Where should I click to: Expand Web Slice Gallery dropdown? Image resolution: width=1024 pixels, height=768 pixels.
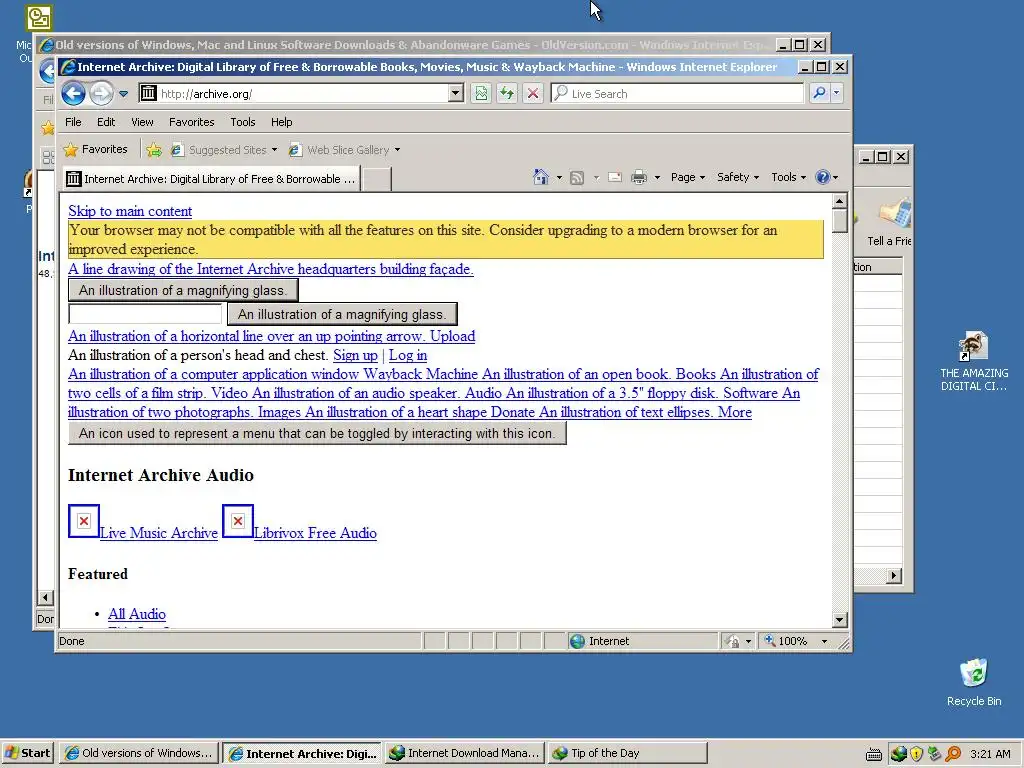coord(397,150)
